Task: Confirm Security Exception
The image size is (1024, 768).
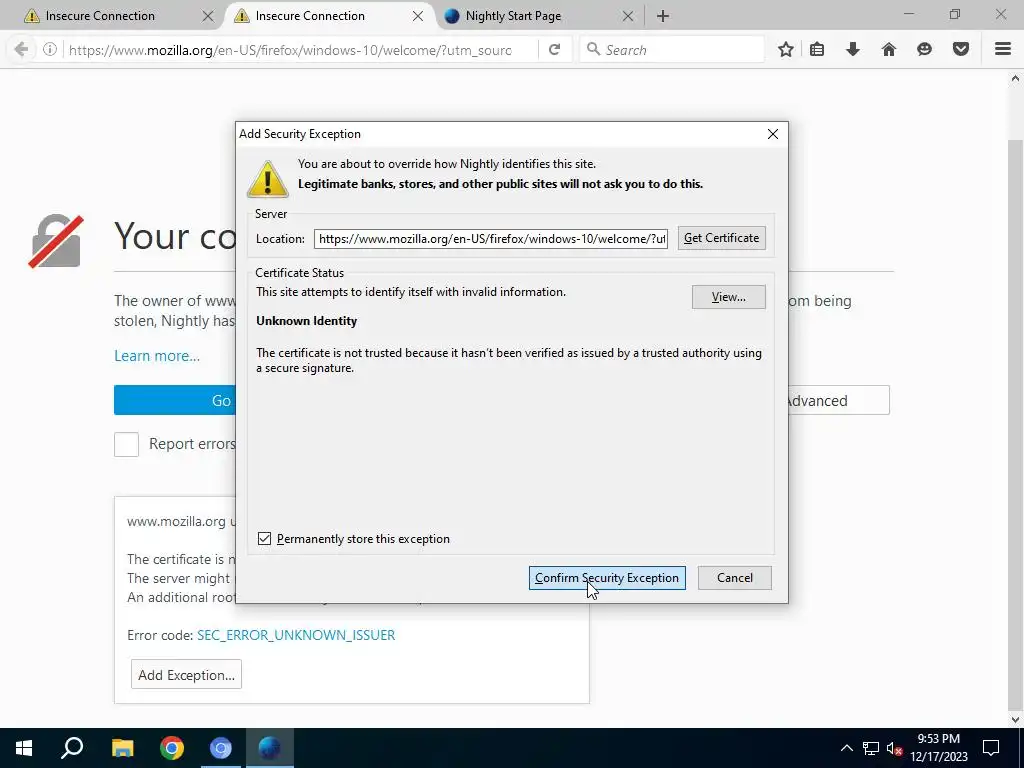Action: click(607, 578)
